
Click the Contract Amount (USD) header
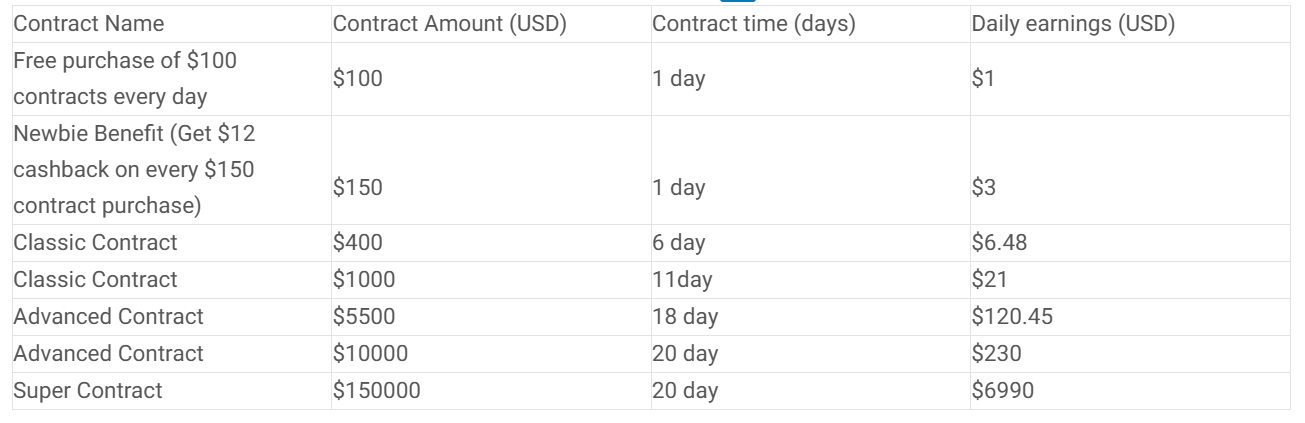tap(450, 24)
